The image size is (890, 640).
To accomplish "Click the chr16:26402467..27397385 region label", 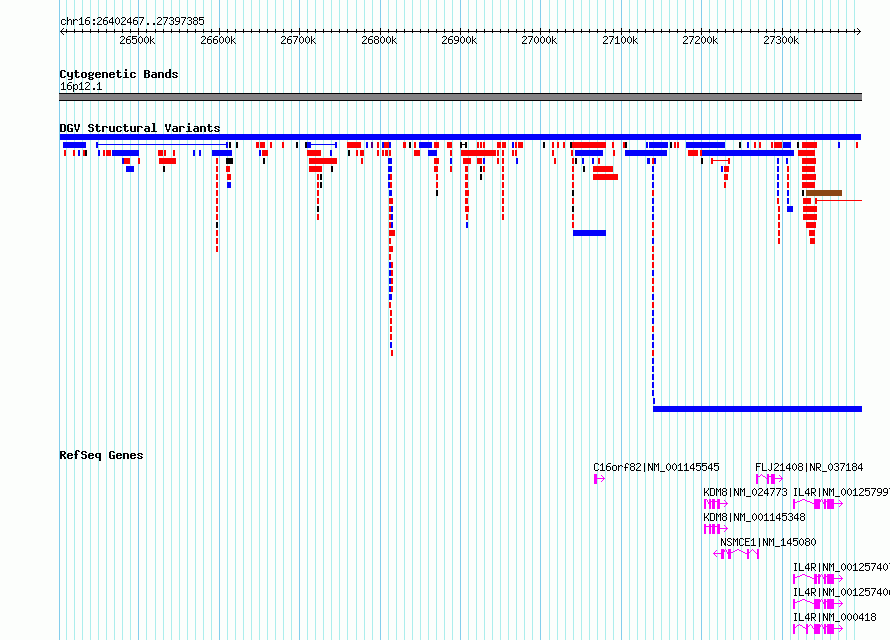I will pyautogui.click(x=132, y=22).
